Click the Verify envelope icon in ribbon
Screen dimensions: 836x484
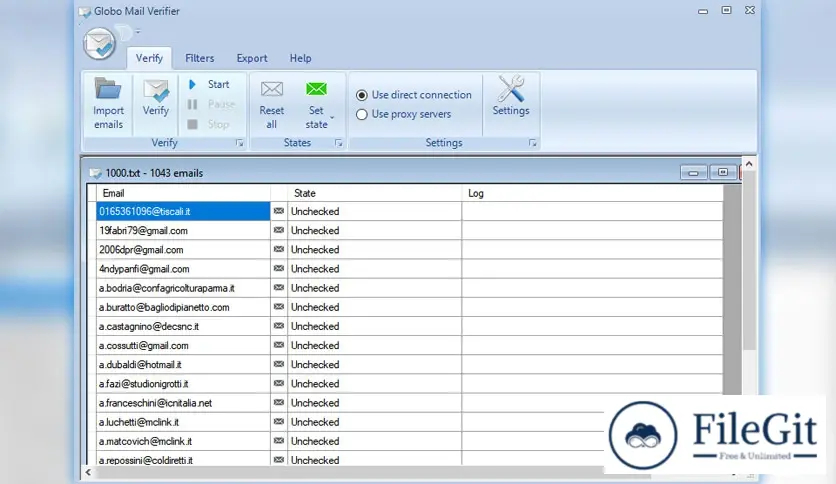156,90
